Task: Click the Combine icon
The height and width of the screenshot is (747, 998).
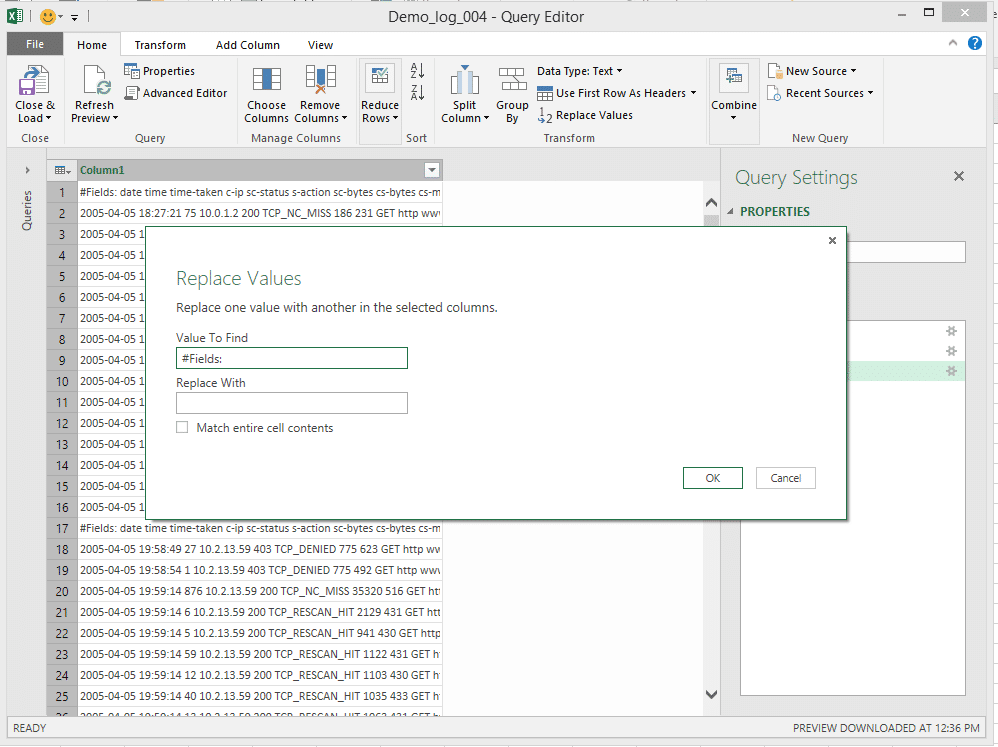Action: pyautogui.click(x=734, y=77)
